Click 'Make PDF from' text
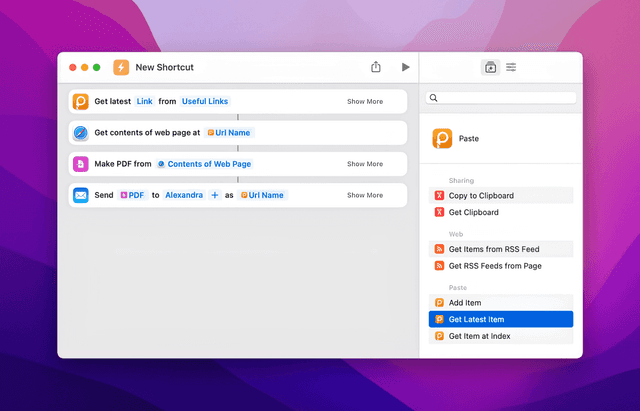Image resolution: width=640 pixels, height=411 pixels. click(x=123, y=164)
